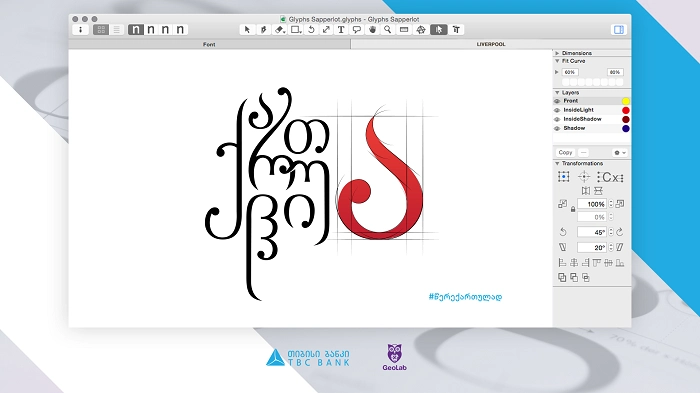Hide the Front layer eye icon
The image size is (700, 393).
(x=557, y=101)
